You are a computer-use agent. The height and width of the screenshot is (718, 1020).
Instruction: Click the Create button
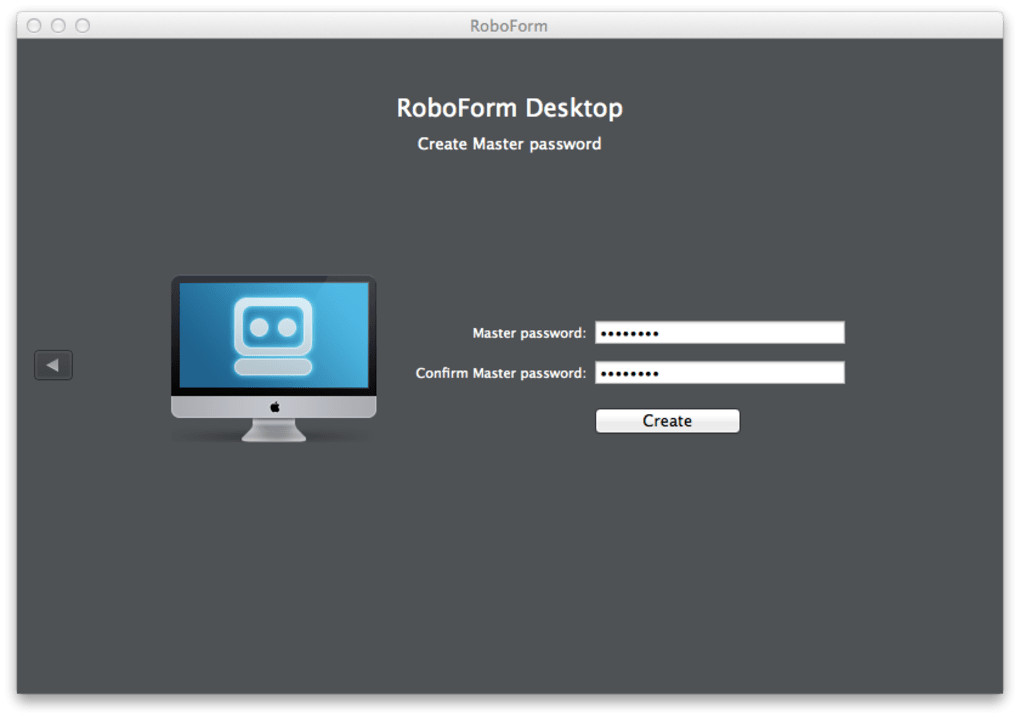tap(667, 421)
